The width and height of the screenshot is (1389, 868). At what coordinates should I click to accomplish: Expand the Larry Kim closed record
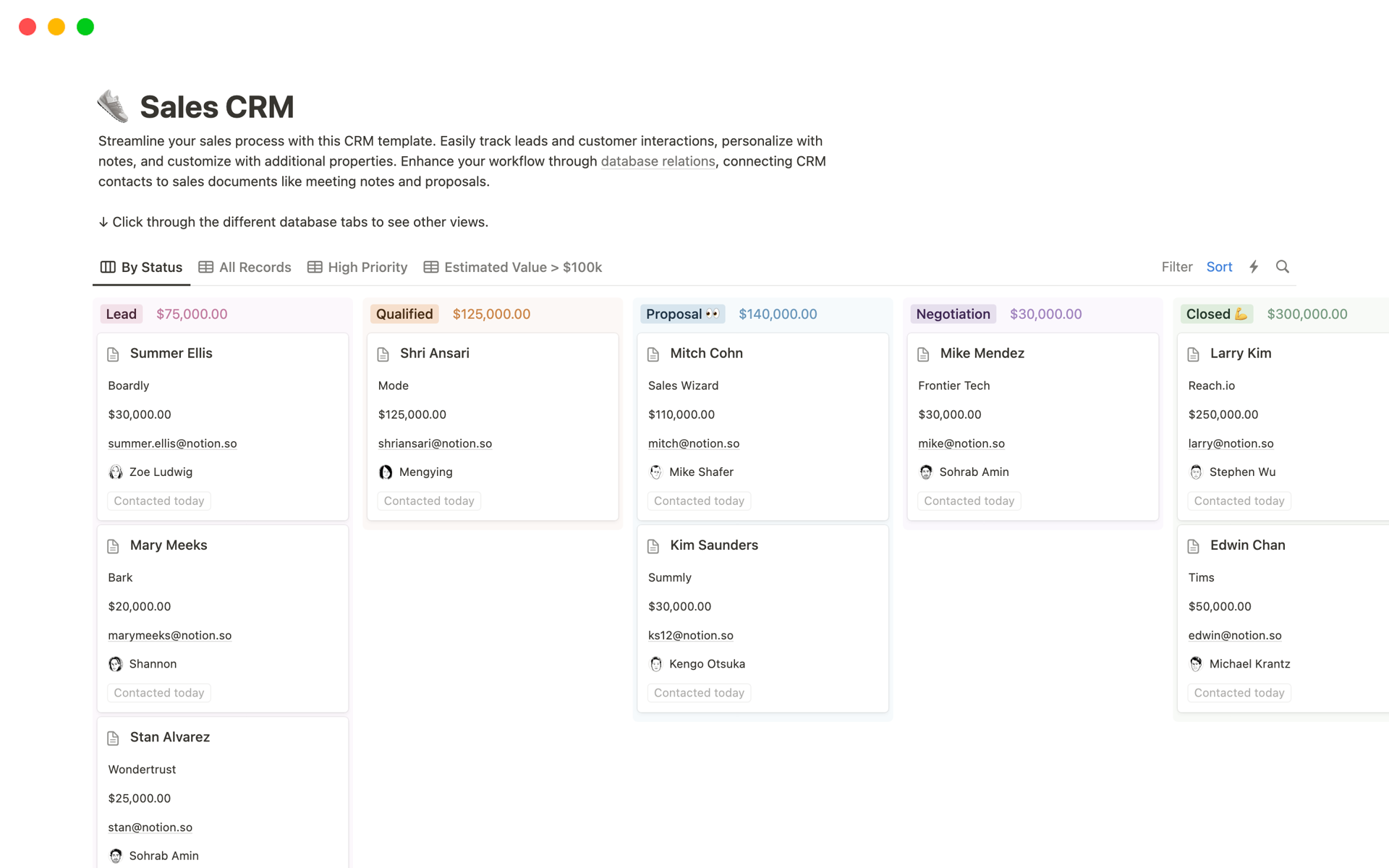pos(1238,353)
